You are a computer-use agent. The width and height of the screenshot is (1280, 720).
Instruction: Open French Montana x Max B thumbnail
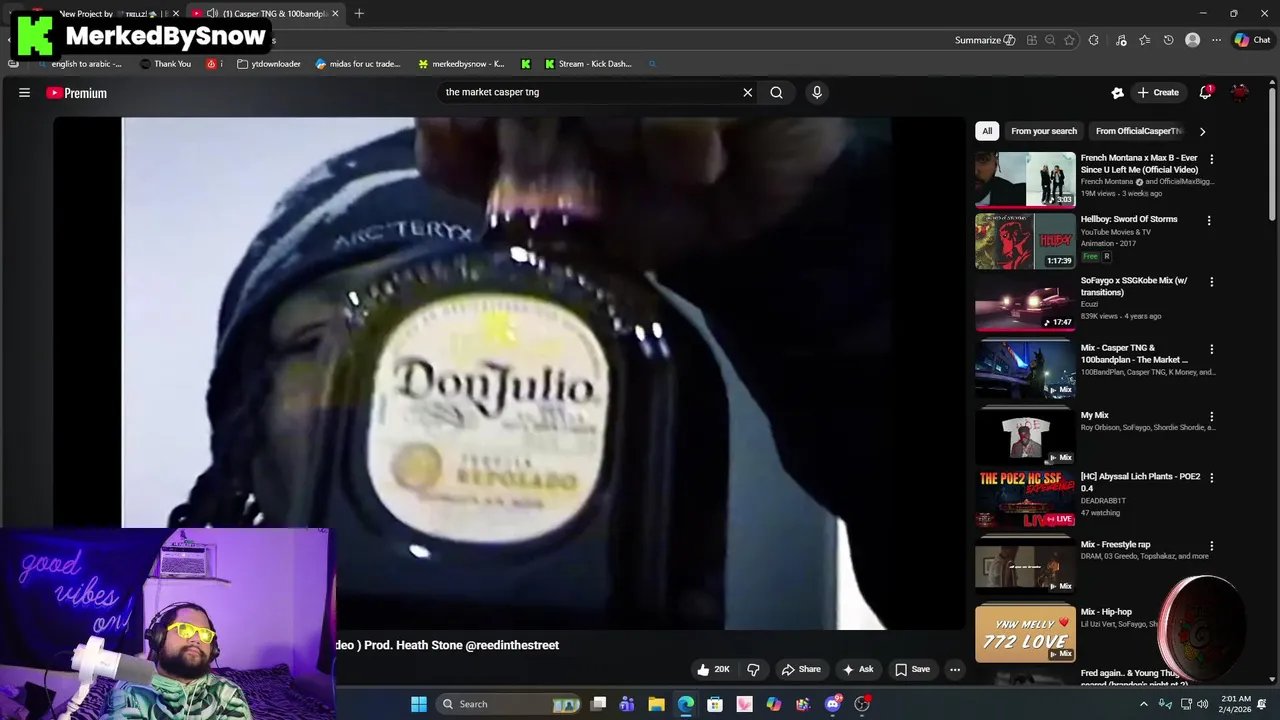click(1025, 179)
